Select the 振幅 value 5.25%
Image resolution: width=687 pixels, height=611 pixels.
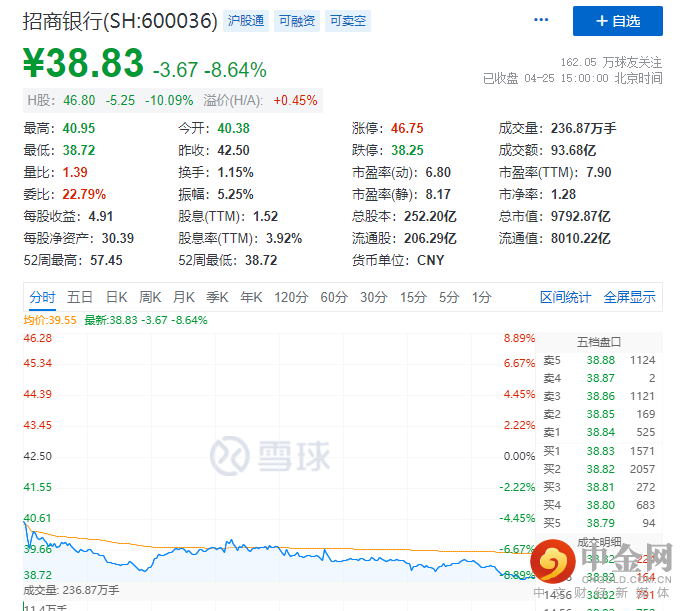click(x=235, y=194)
